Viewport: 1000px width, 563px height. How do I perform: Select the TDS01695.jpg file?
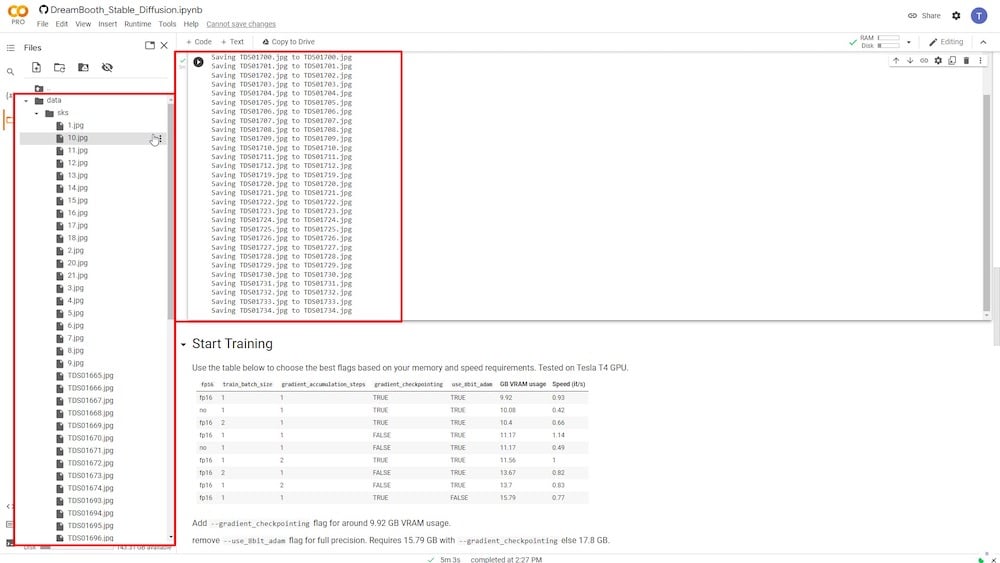(91, 526)
